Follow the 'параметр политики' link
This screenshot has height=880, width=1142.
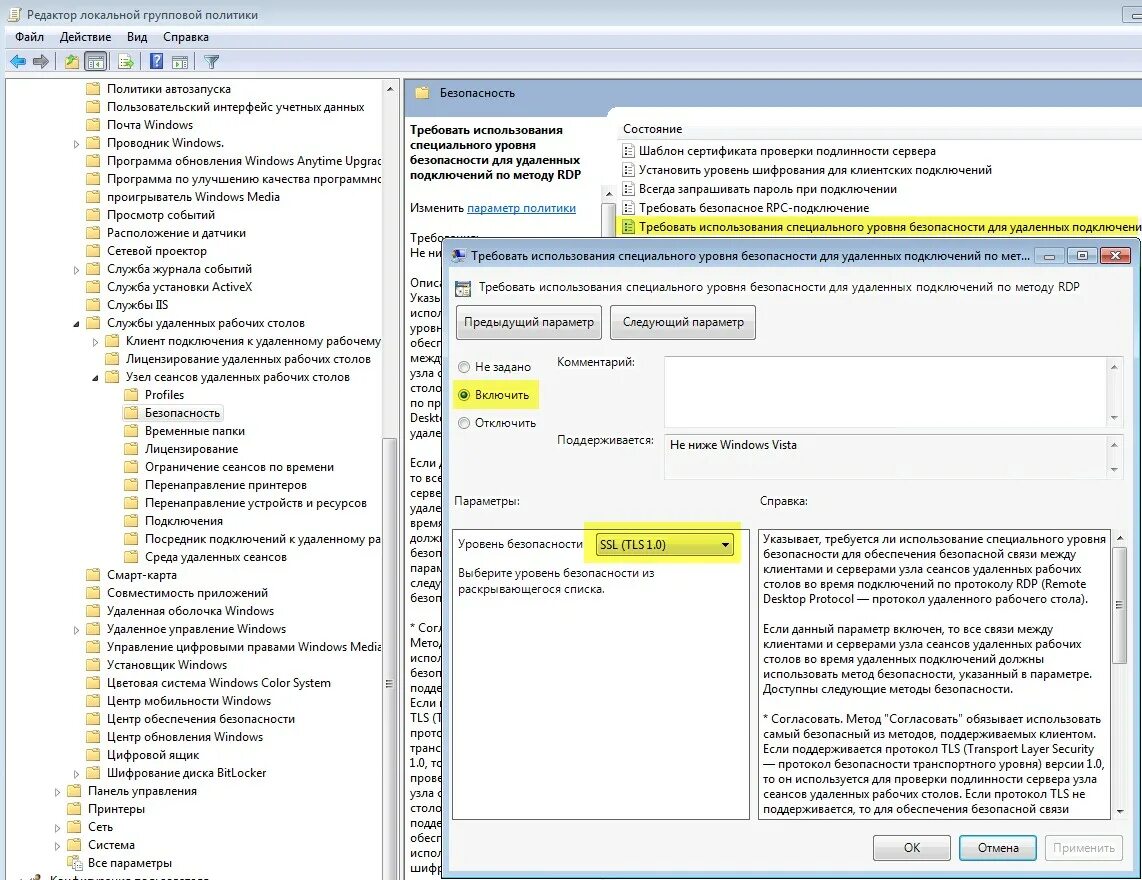pos(521,208)
